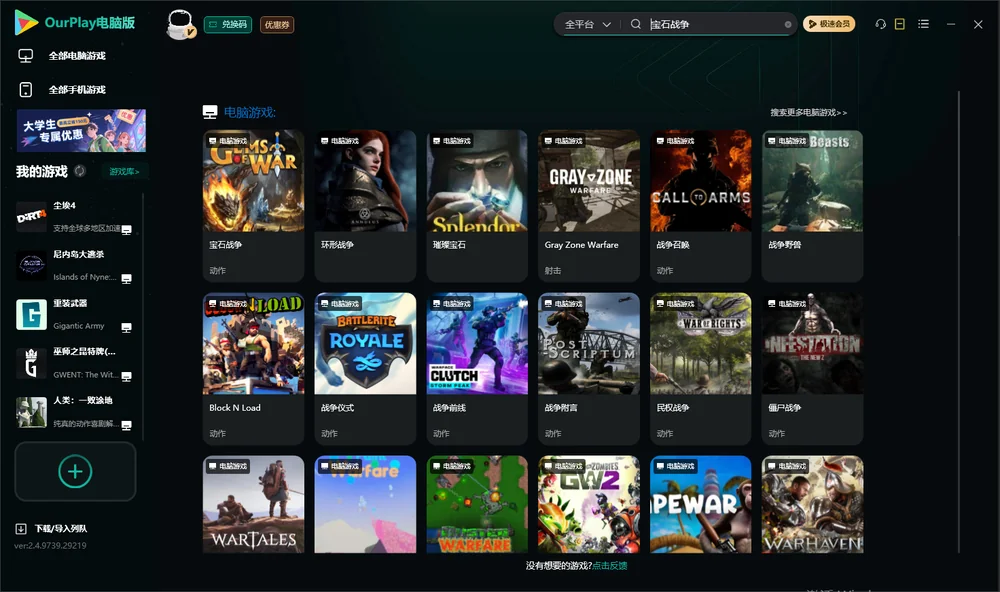Click the 点击反馈 feedback link
The width and height of the screenshot is (1000, 592).
pos(610,566)
